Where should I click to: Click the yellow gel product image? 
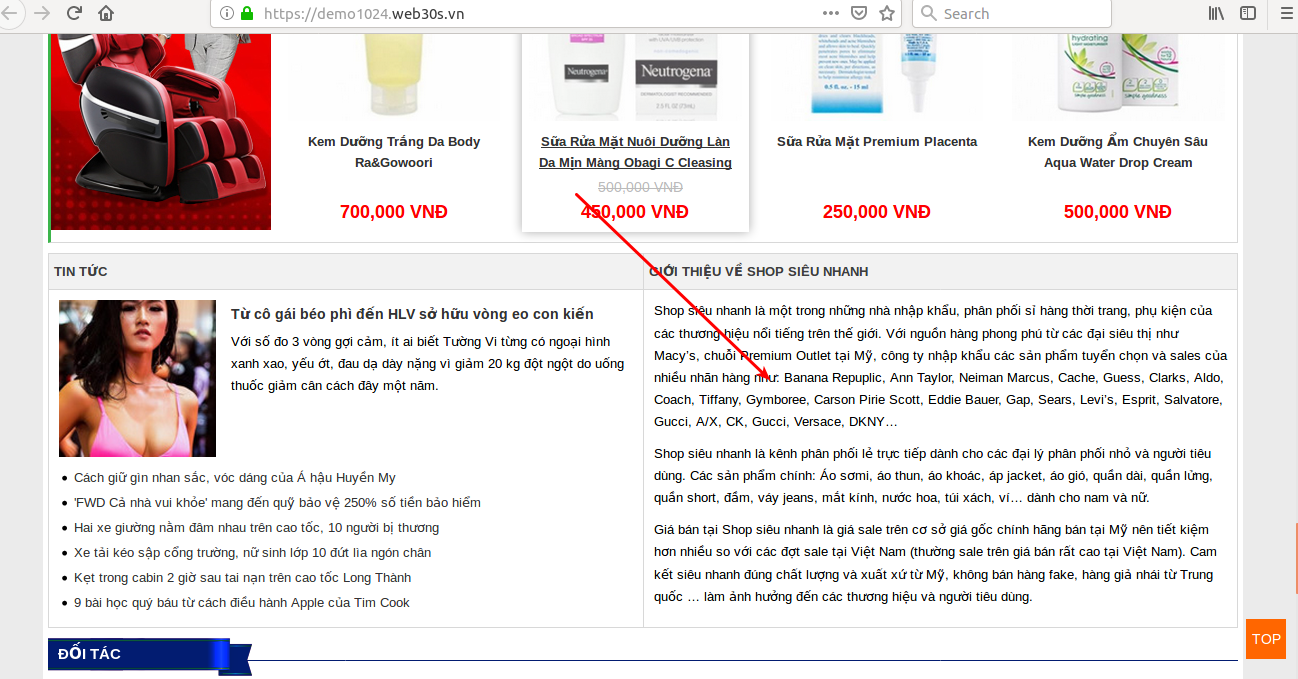pyautogui.click(x=394, y=76)
